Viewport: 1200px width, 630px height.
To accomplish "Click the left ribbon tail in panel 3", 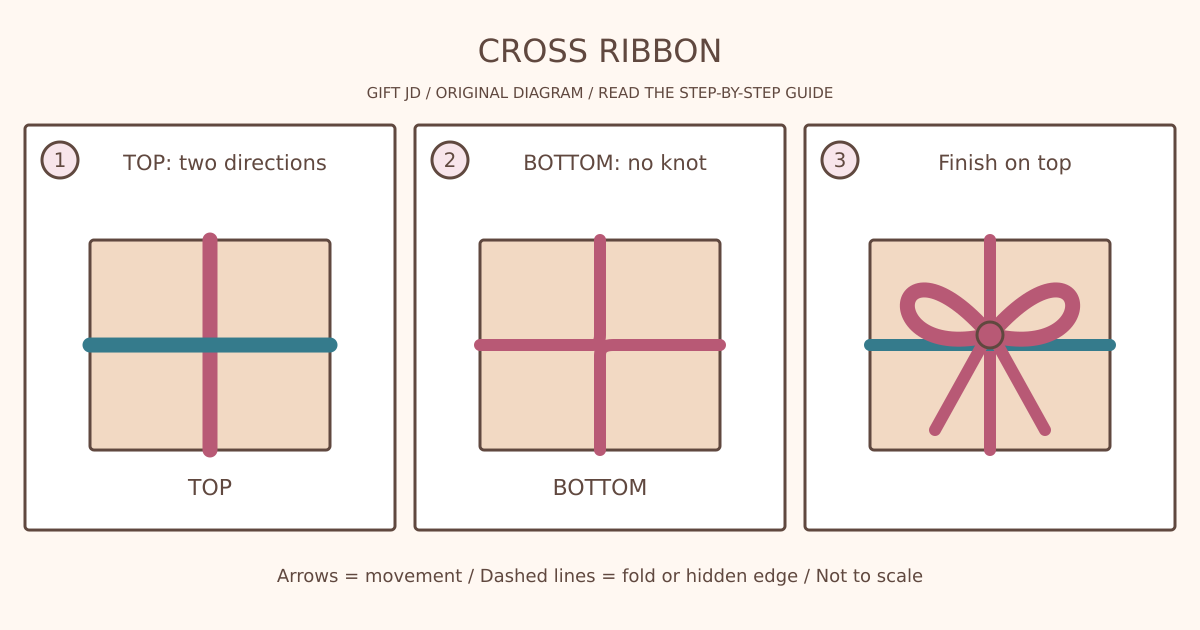I will [960, 385].
